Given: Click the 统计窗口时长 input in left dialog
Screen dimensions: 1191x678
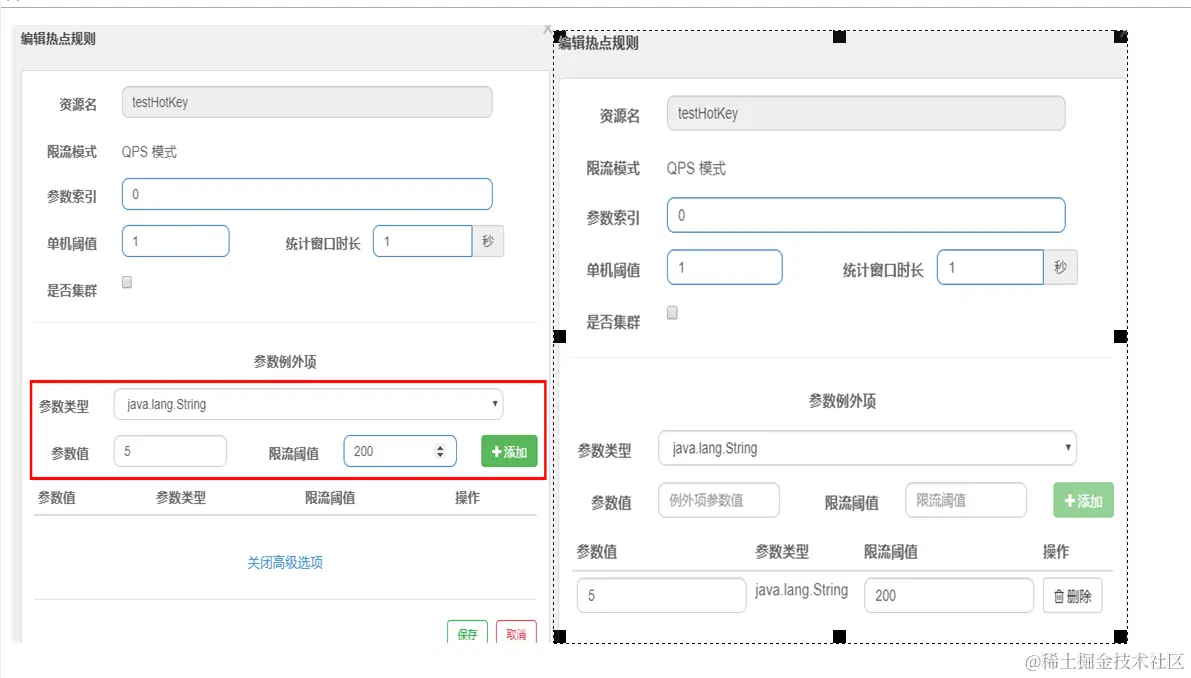Looking at the screenshot, I should click(x=422, y=241).
